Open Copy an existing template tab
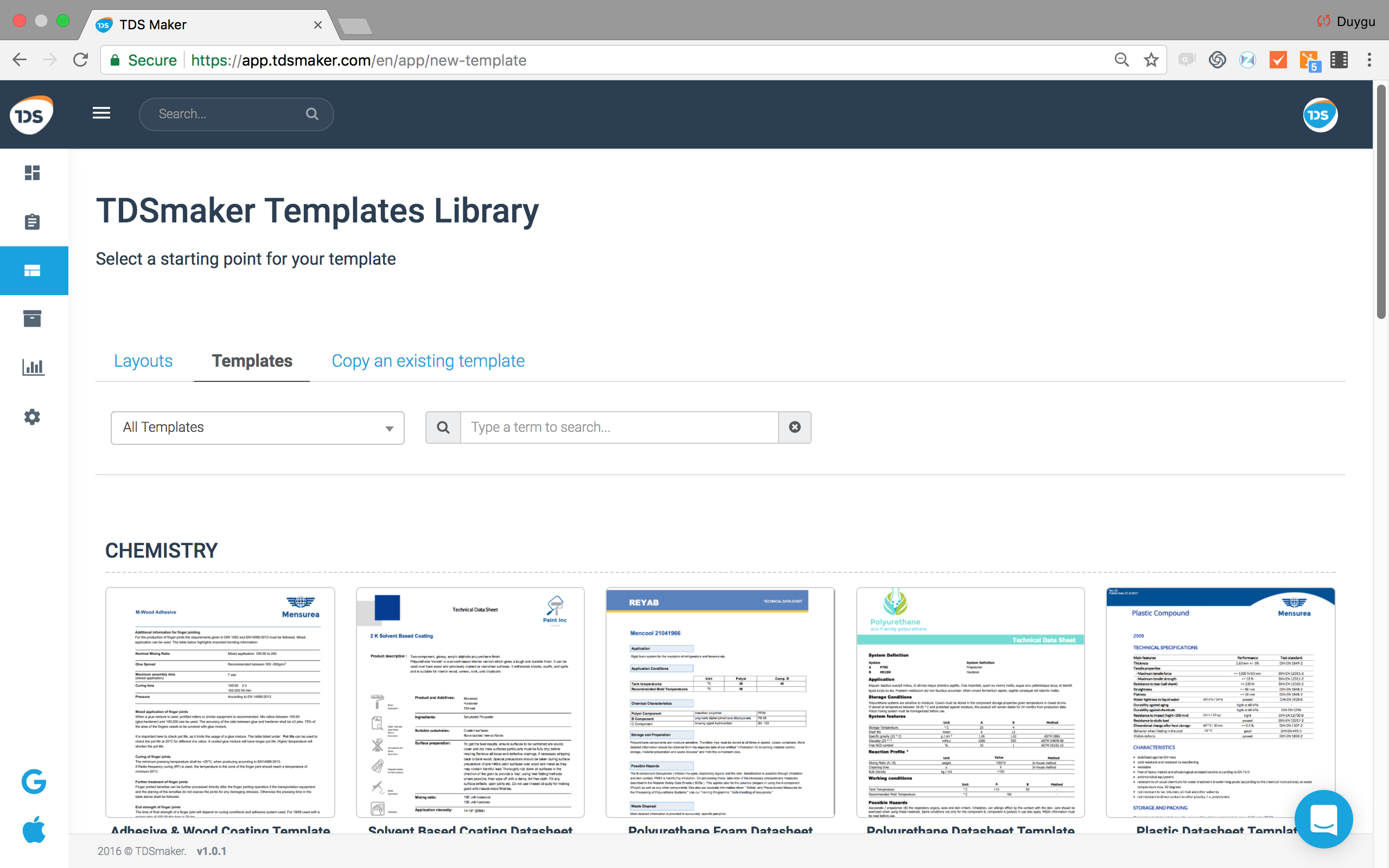 tap(428, 361)
